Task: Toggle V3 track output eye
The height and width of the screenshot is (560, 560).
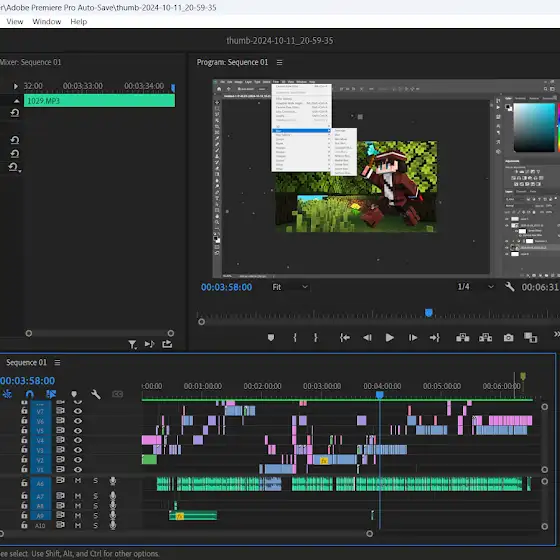Action: coord(78,450)
